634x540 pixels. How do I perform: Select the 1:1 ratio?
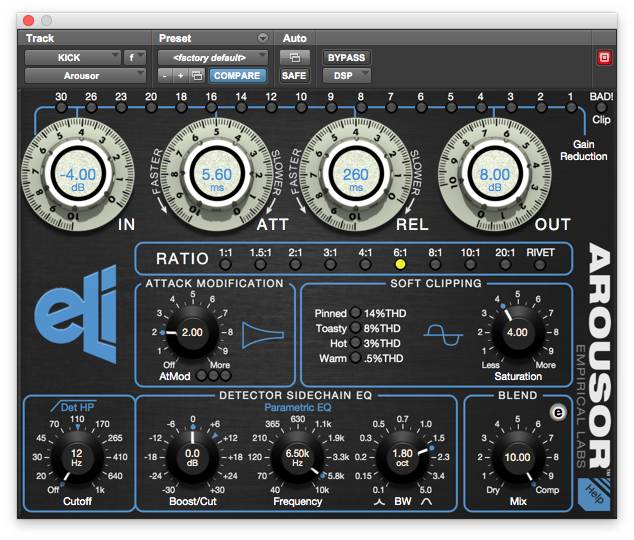tap(225, 265)
